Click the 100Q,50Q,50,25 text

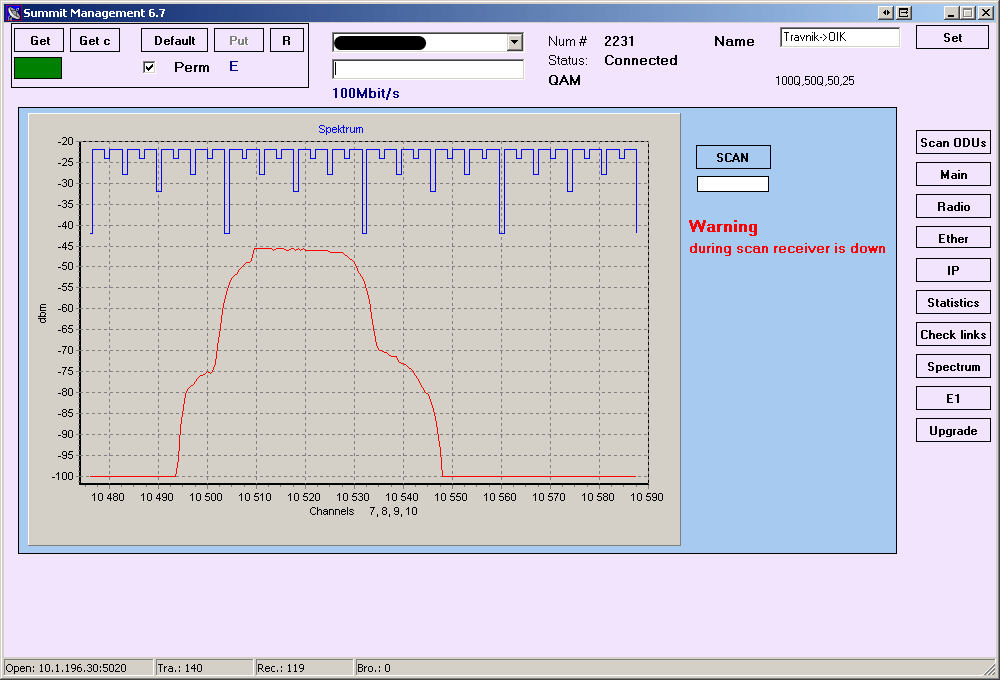click(814, 81)
